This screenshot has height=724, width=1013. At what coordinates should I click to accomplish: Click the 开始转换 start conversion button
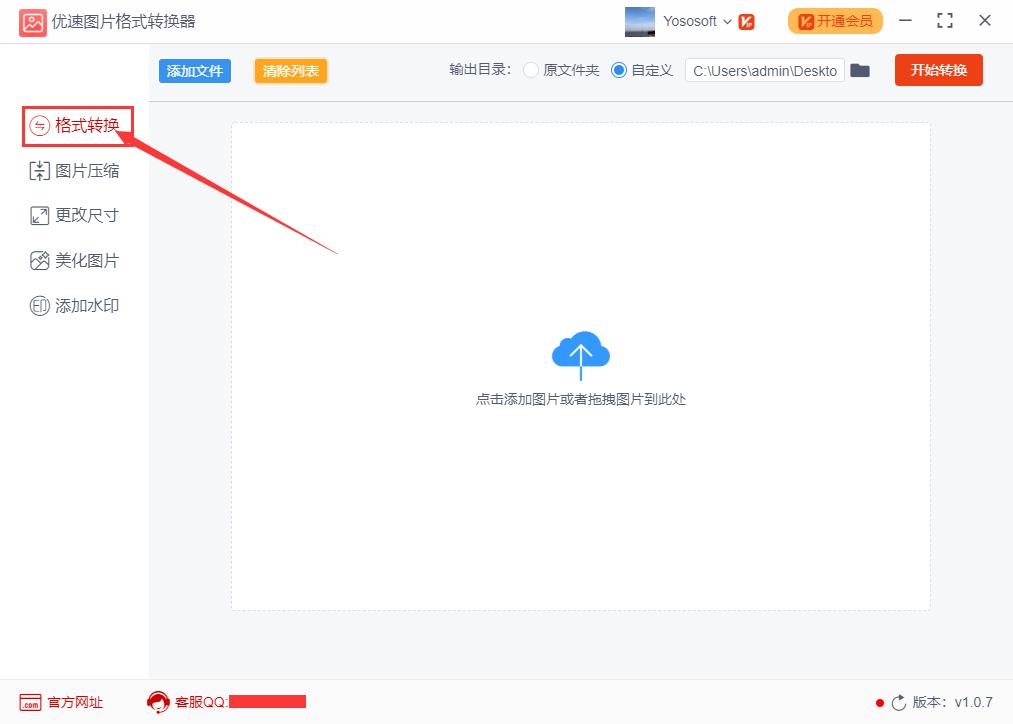coord(938,70)
